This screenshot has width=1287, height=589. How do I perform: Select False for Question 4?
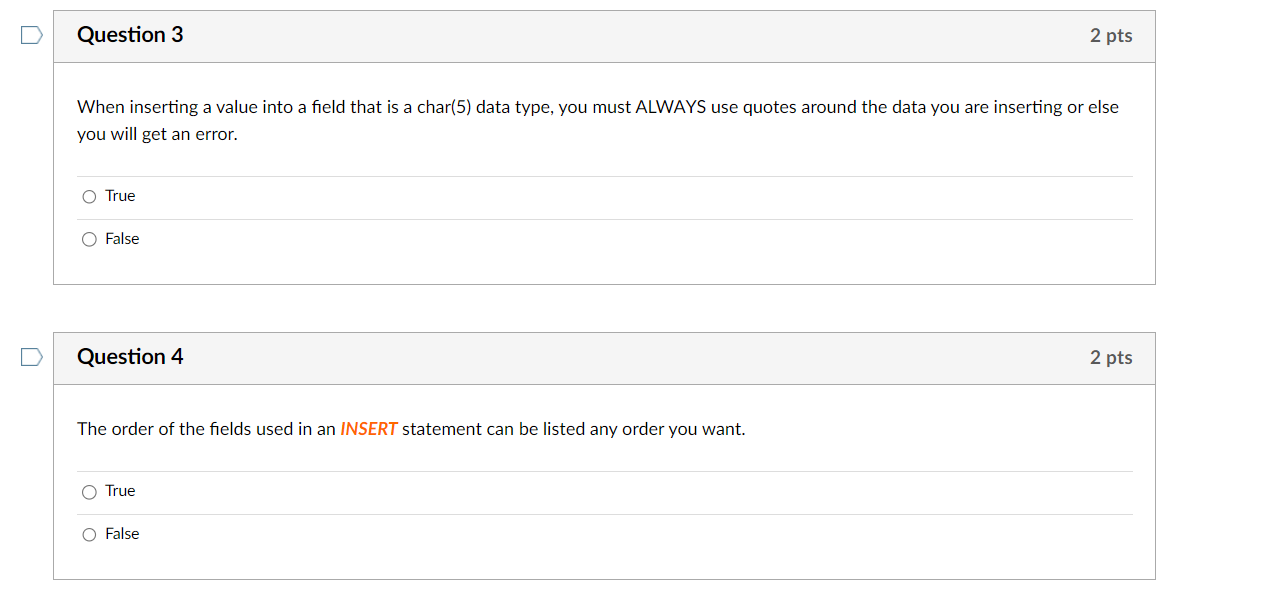tap(89, 534)
